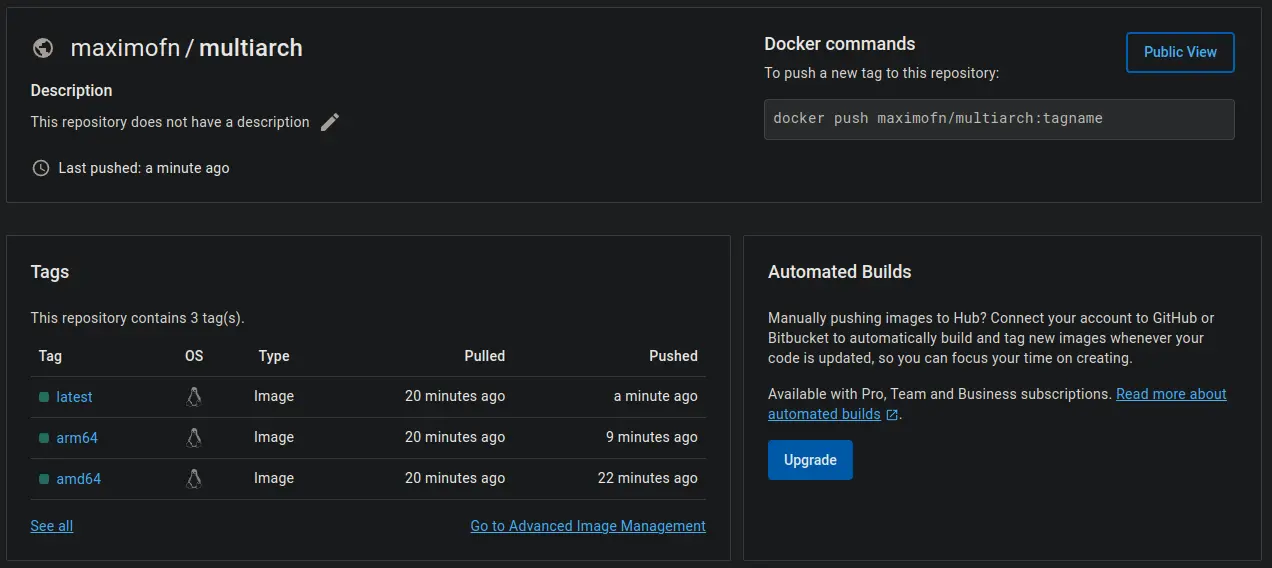Click the green status dot for arm64 tag
1272x568 pixels.
pyautogui.click(x=44, y=438)
